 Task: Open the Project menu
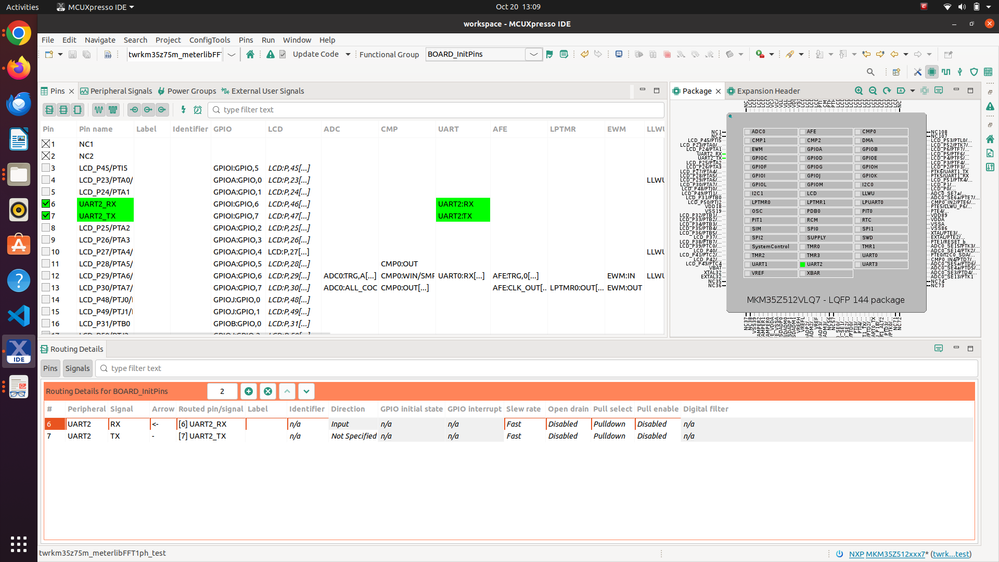pyautogui.click(x=168, y=40)
